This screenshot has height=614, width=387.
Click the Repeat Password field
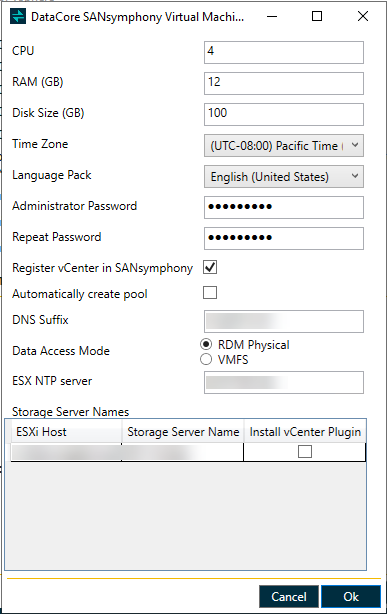click(x=284, y=238)
